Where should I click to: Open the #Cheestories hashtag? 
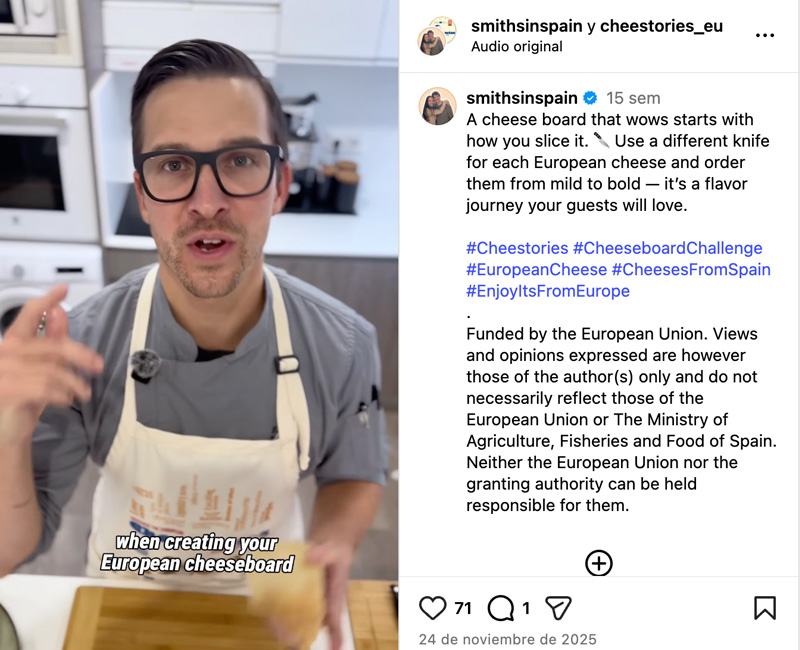(x=517, y=248)
